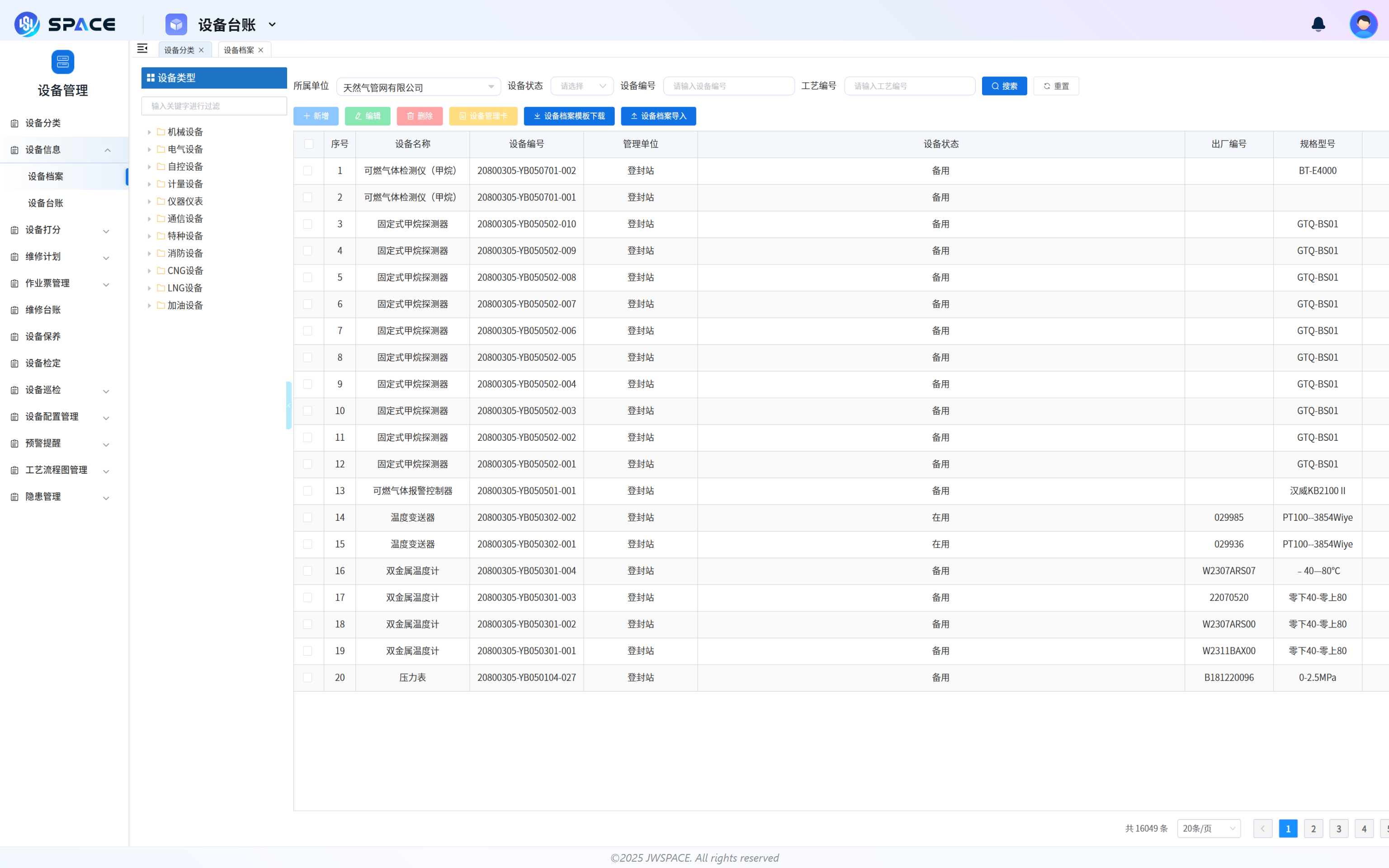Image resolution: width=1389 pixels, height=868 pixels.
Task: Click the sidebar collapse hamburger icon
Action: coord(142,49)
